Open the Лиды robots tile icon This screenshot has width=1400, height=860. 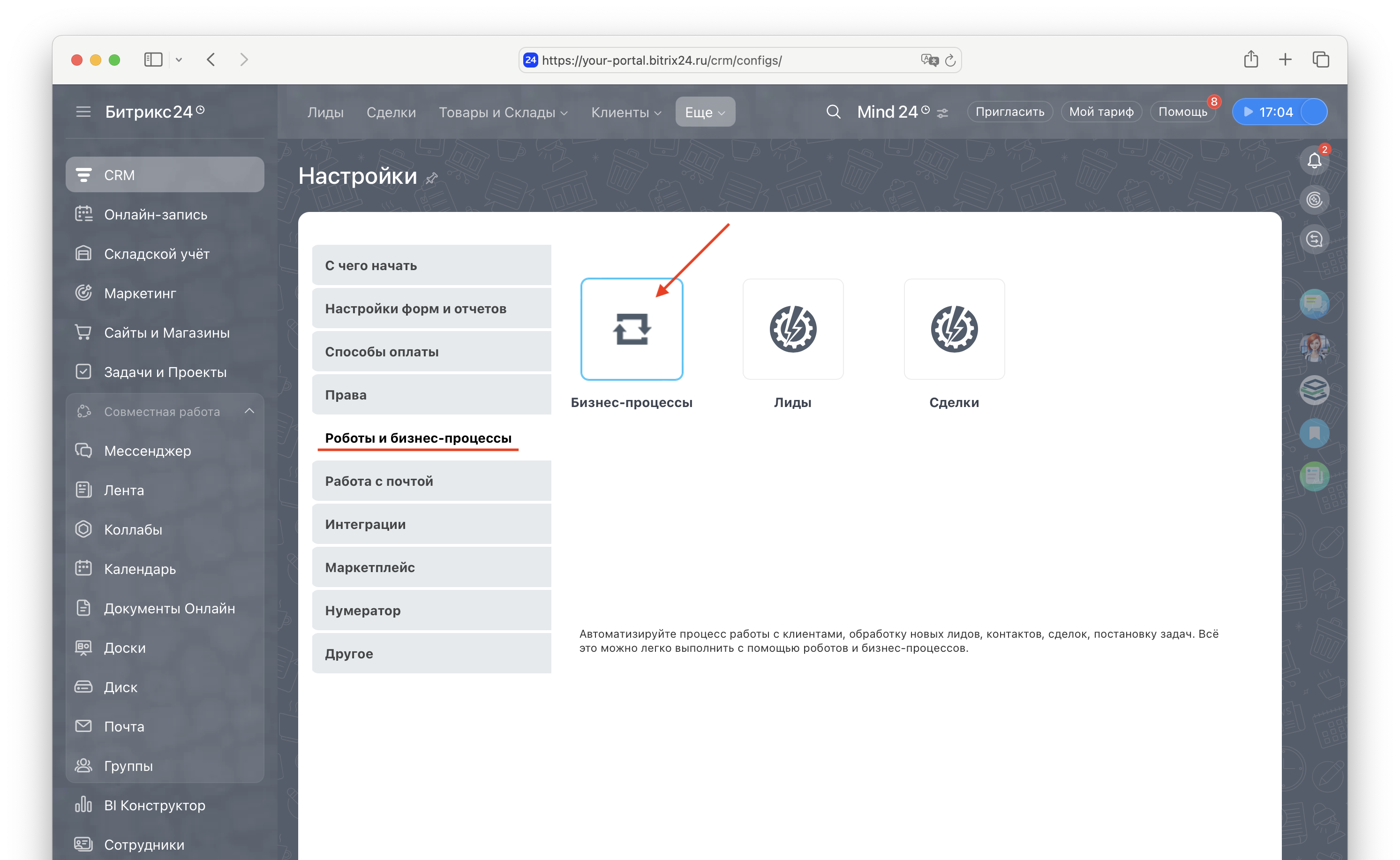tap(793, 329)
